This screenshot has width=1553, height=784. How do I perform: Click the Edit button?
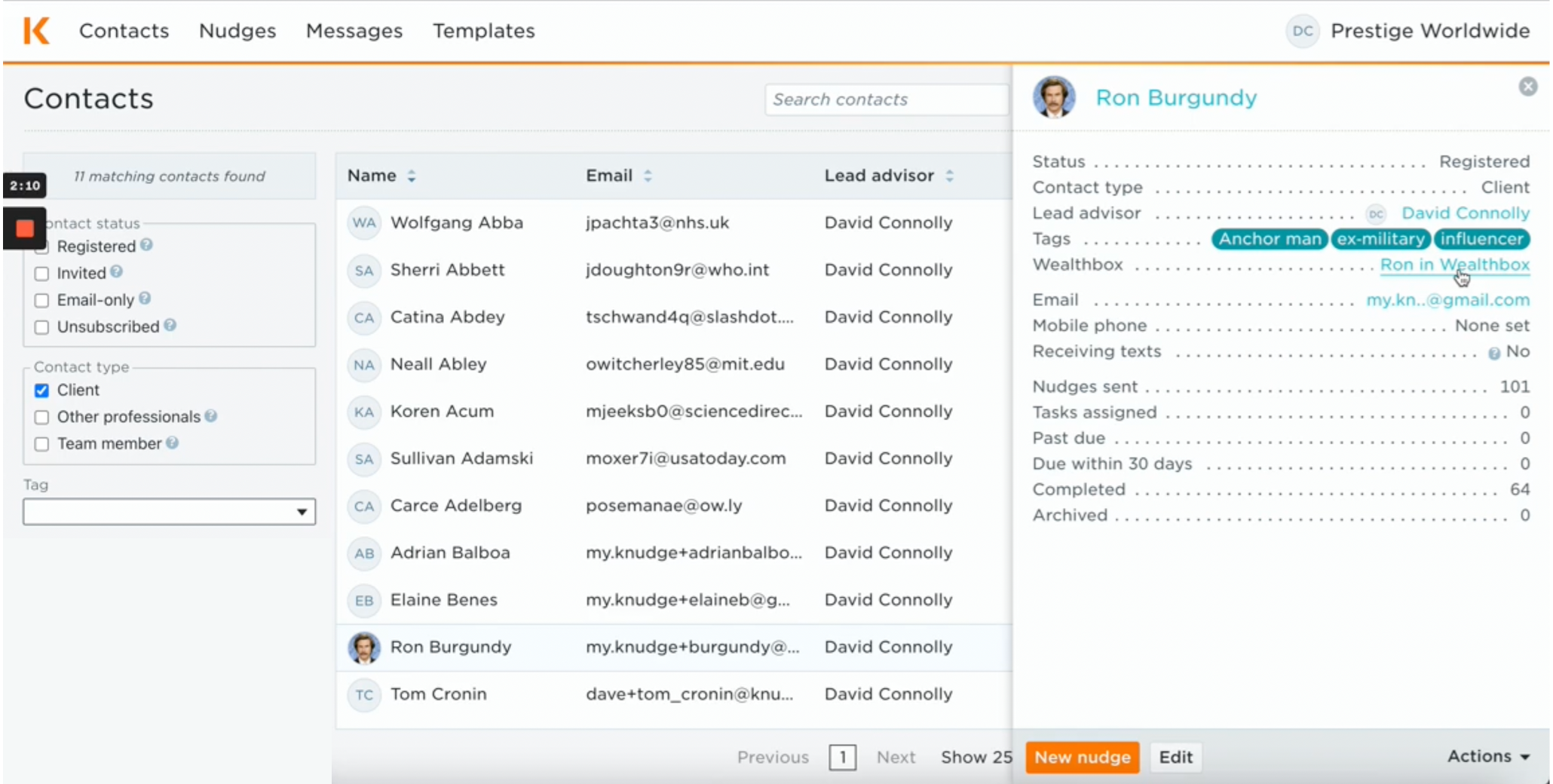coord(1175,757)
